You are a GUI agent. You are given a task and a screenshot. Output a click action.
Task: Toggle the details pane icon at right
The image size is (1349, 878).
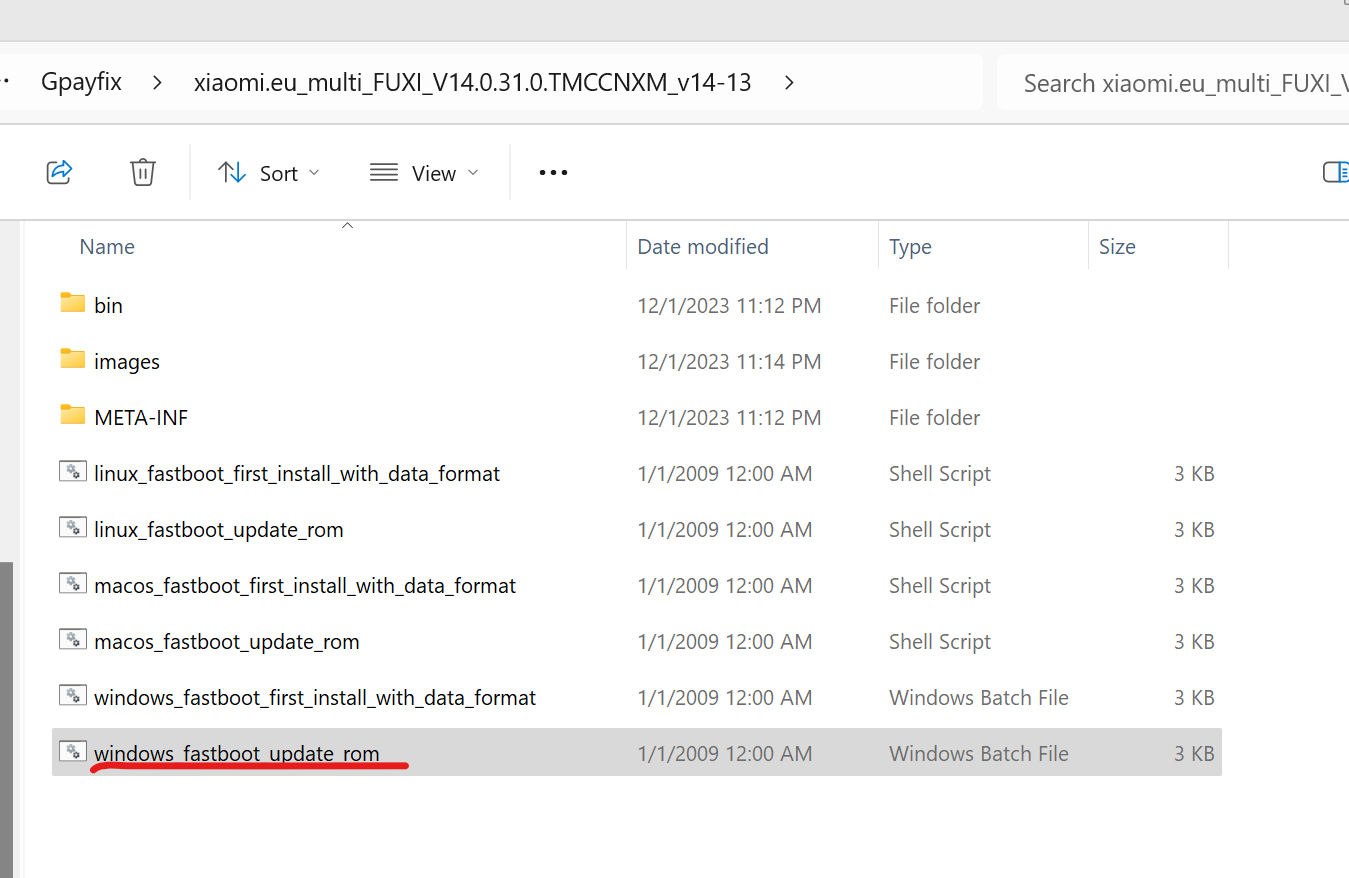(1336, 173)
